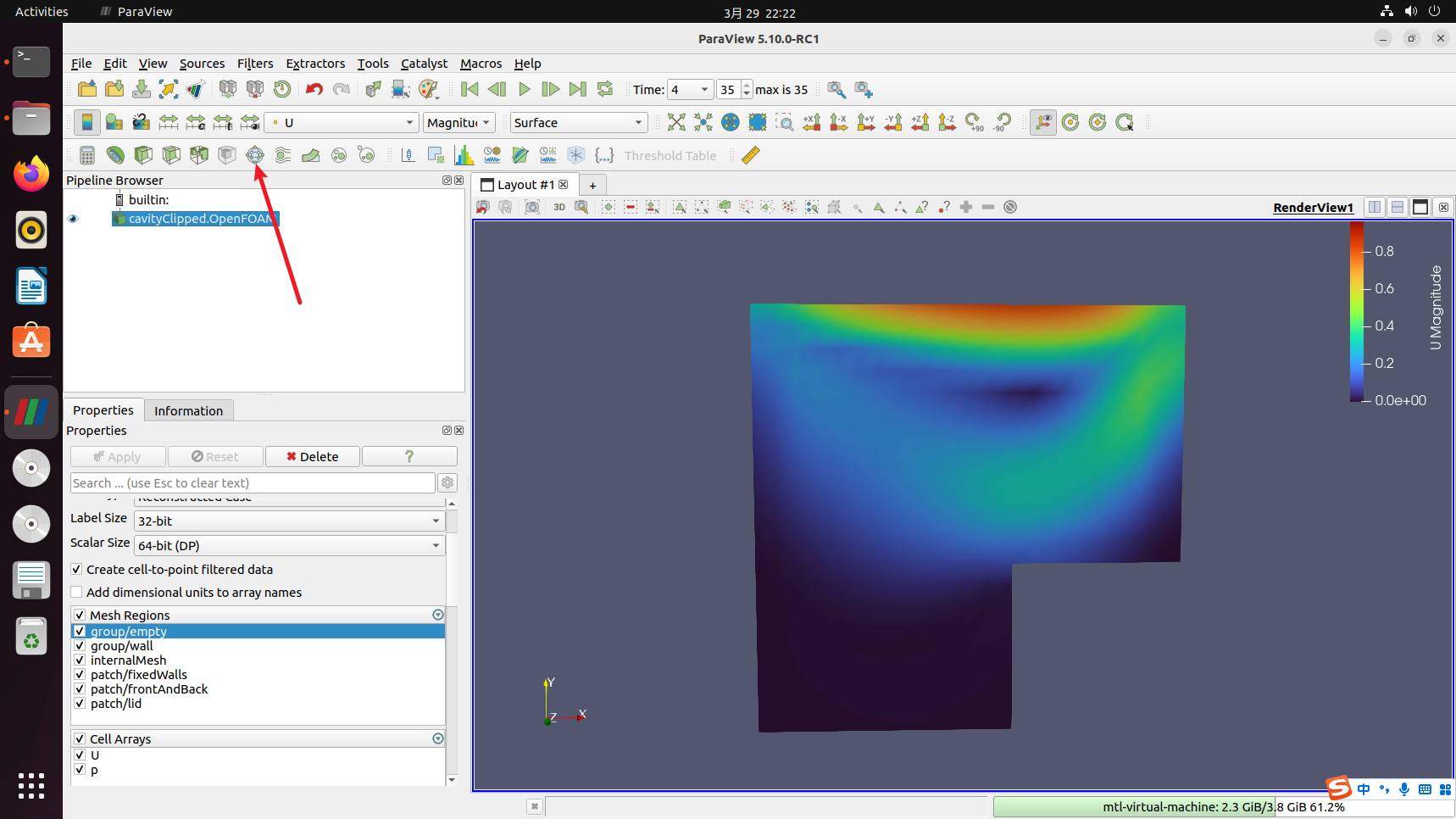
Task: Click the Ruler tool icon
Action: 751,155
